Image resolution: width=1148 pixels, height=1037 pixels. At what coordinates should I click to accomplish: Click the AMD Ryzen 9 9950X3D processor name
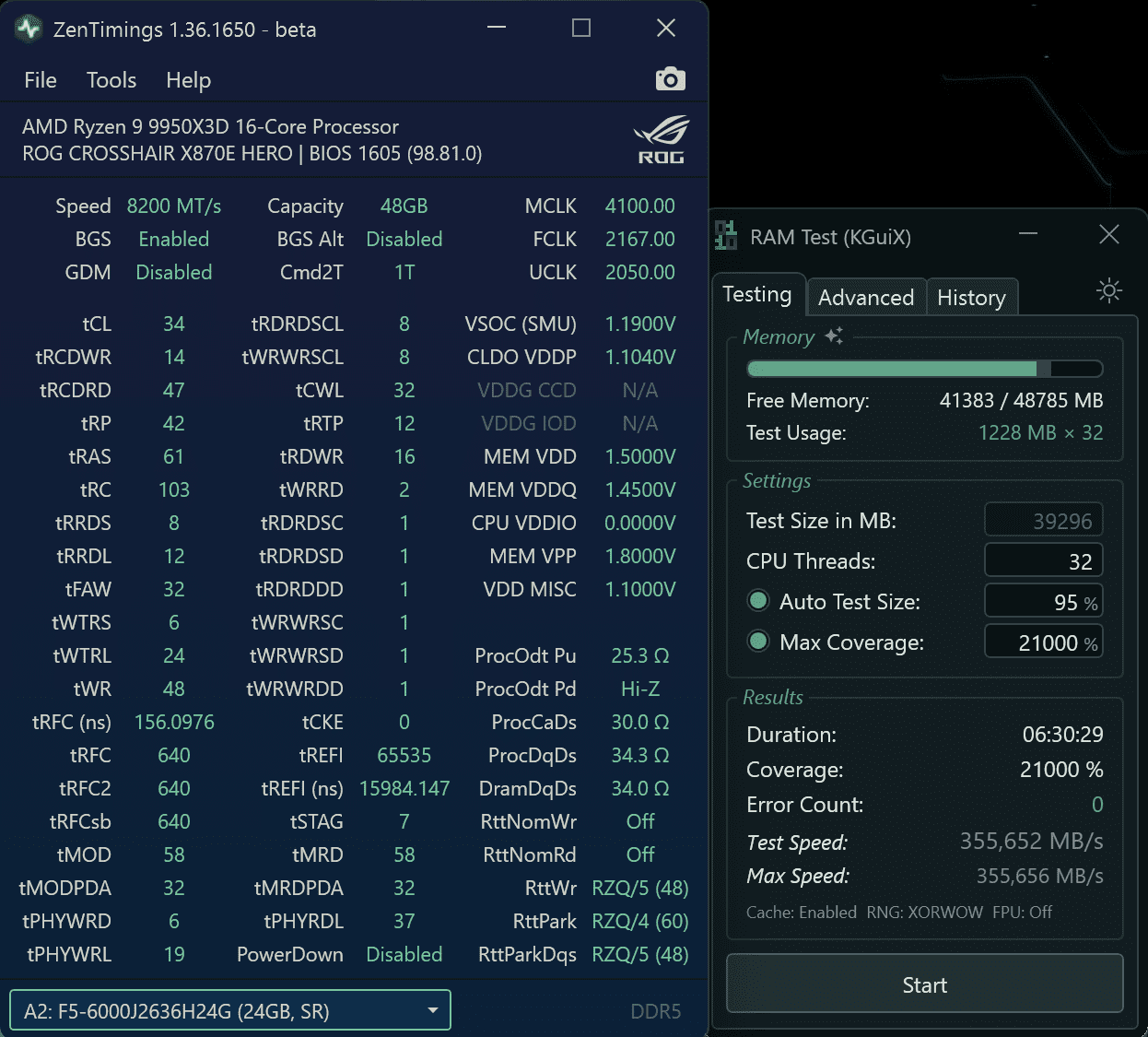click(x=210, y=126)
